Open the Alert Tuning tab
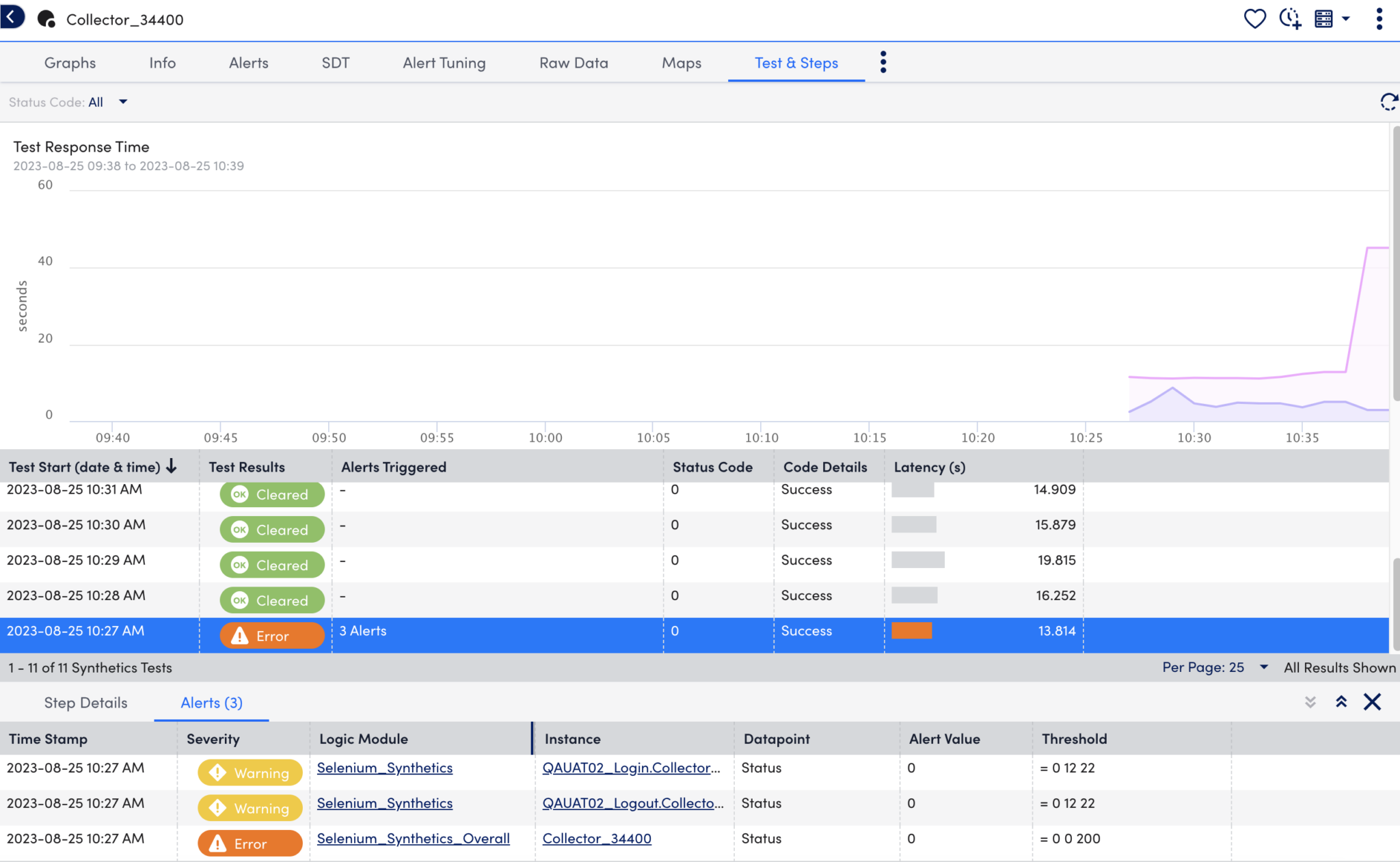This screenshot has height=862, width=1400. click(444, 63)
